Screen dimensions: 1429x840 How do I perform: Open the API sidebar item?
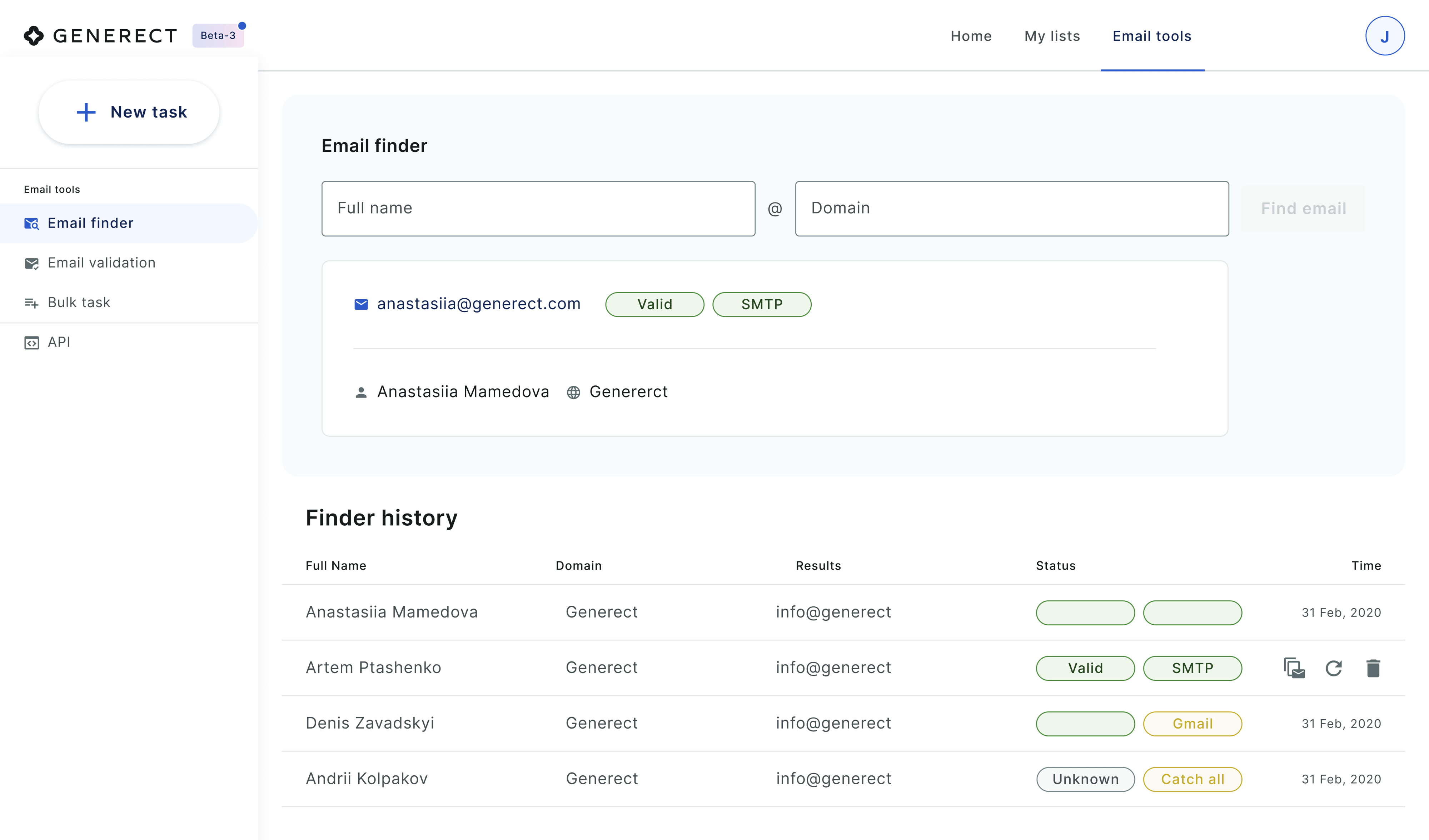[58, 342]
